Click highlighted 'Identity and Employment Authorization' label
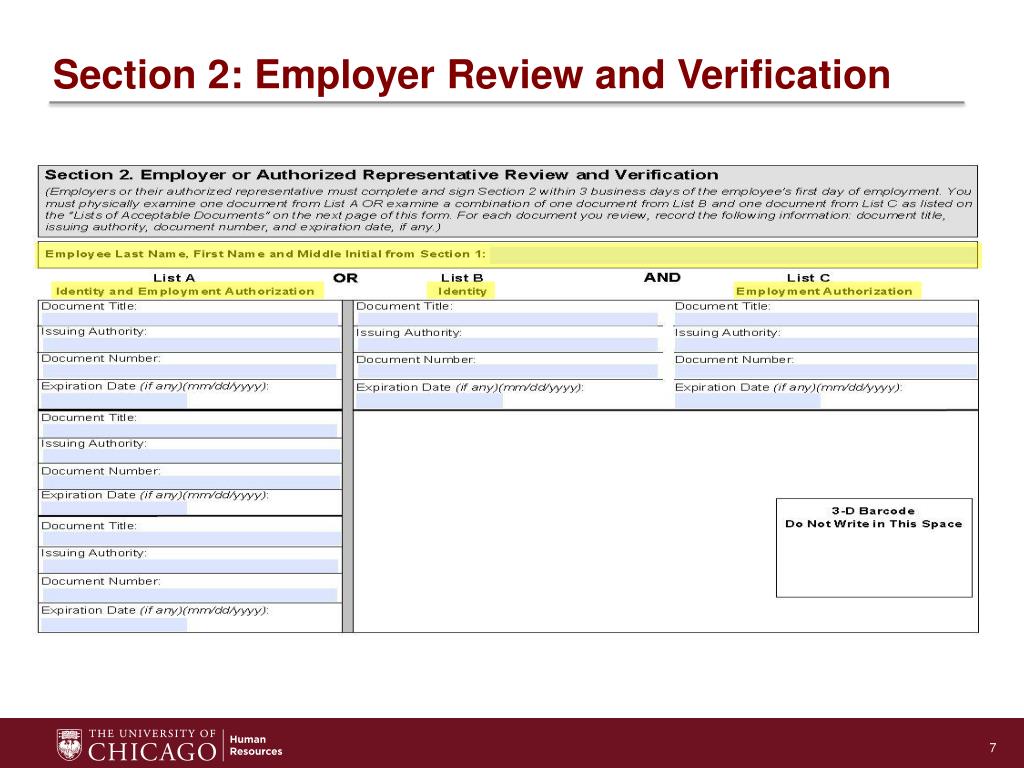 tap(185, 291)
